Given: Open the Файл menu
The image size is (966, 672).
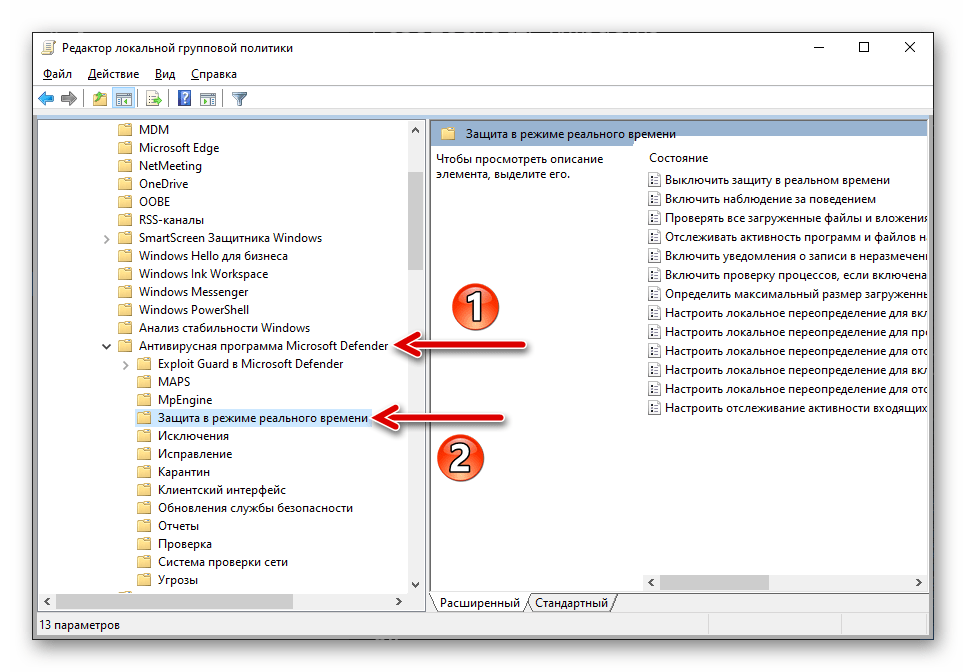Looking at the screenshot, I should [57, 74].
